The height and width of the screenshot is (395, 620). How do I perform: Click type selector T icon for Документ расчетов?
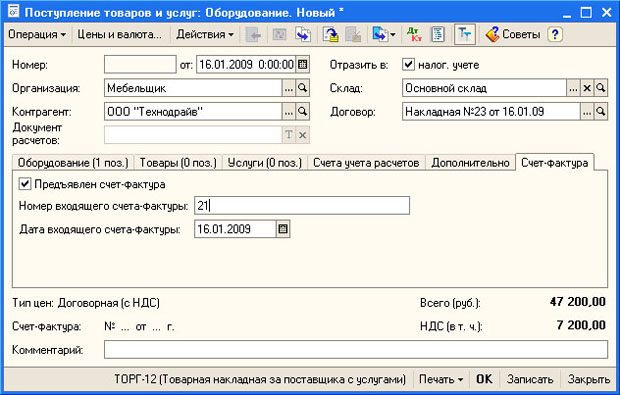pyautogui.click(x=289, y=135)
